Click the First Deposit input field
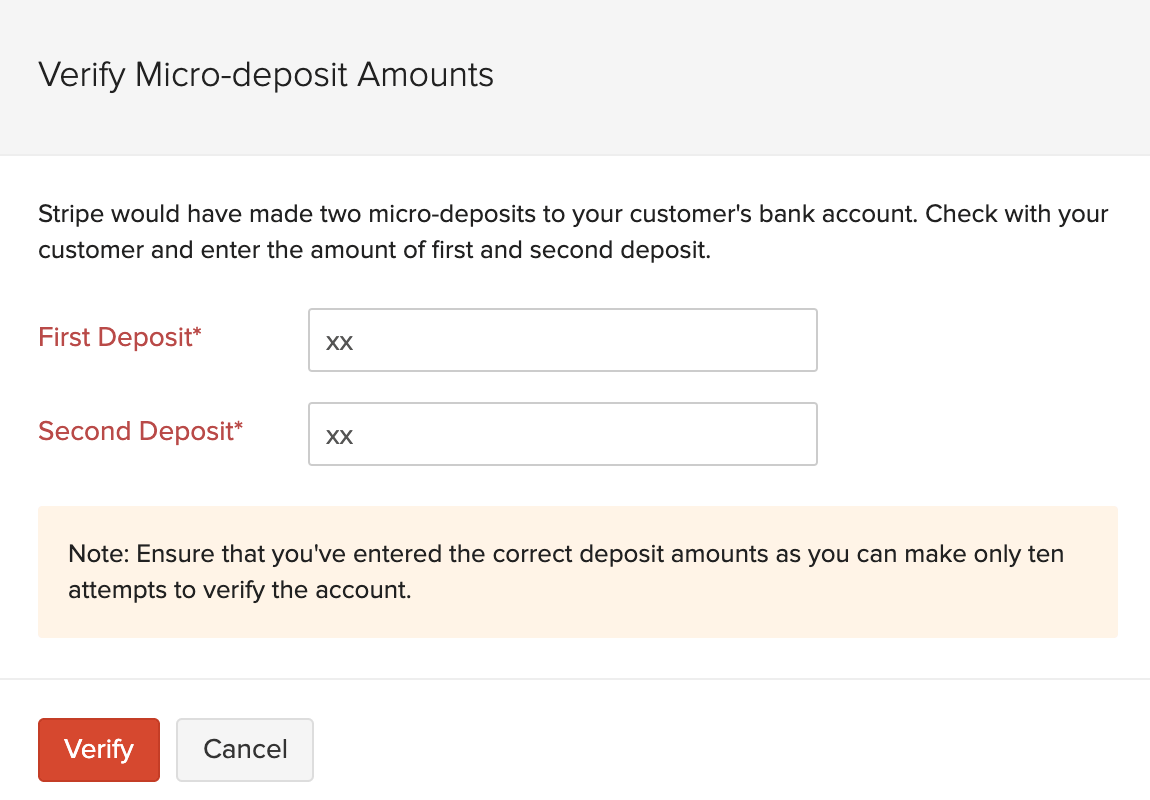The width and height of the screenshot is (1150, 800). (x=562, y=340)
